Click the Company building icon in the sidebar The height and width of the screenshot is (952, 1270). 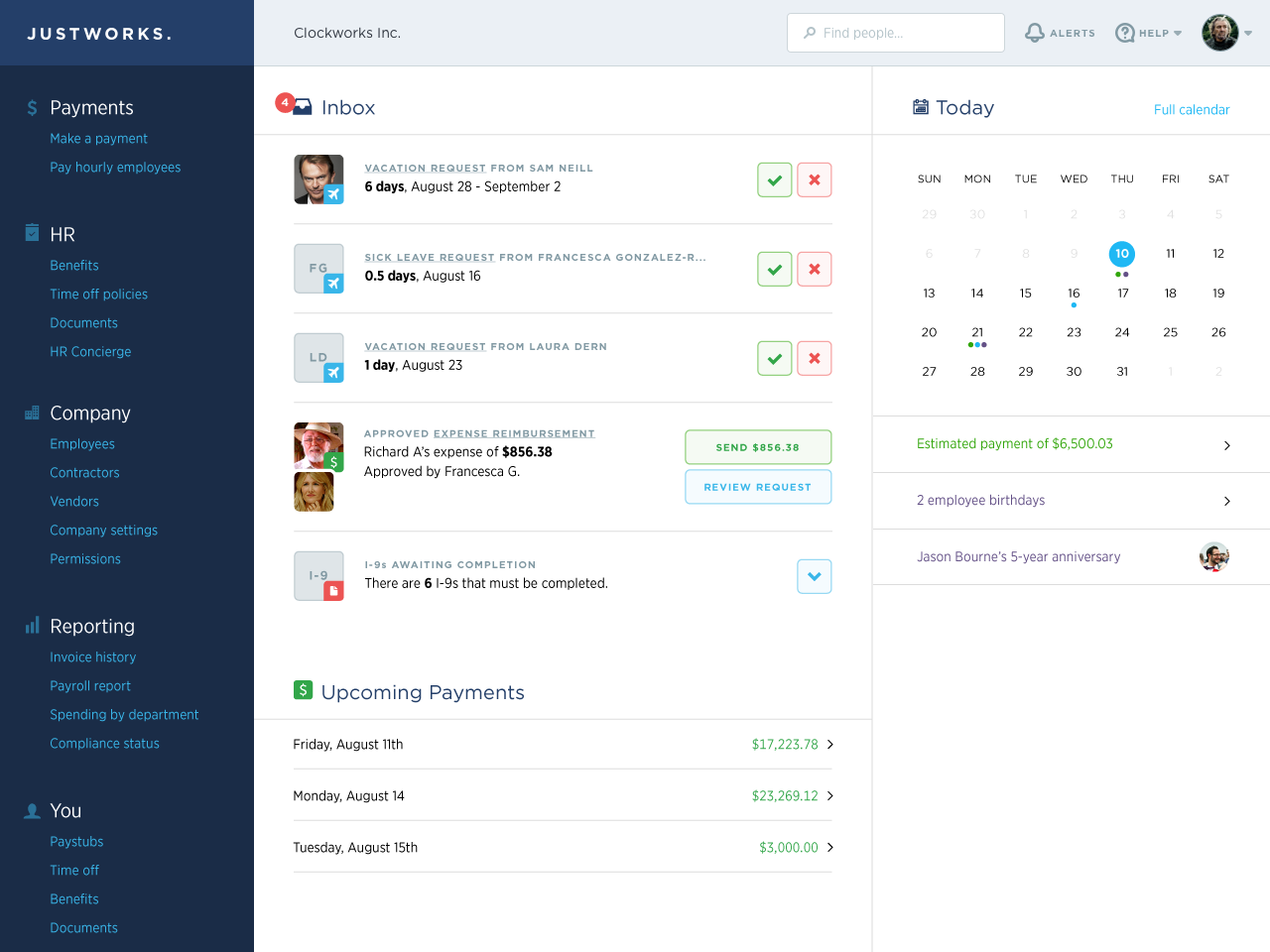coord(31,413)
